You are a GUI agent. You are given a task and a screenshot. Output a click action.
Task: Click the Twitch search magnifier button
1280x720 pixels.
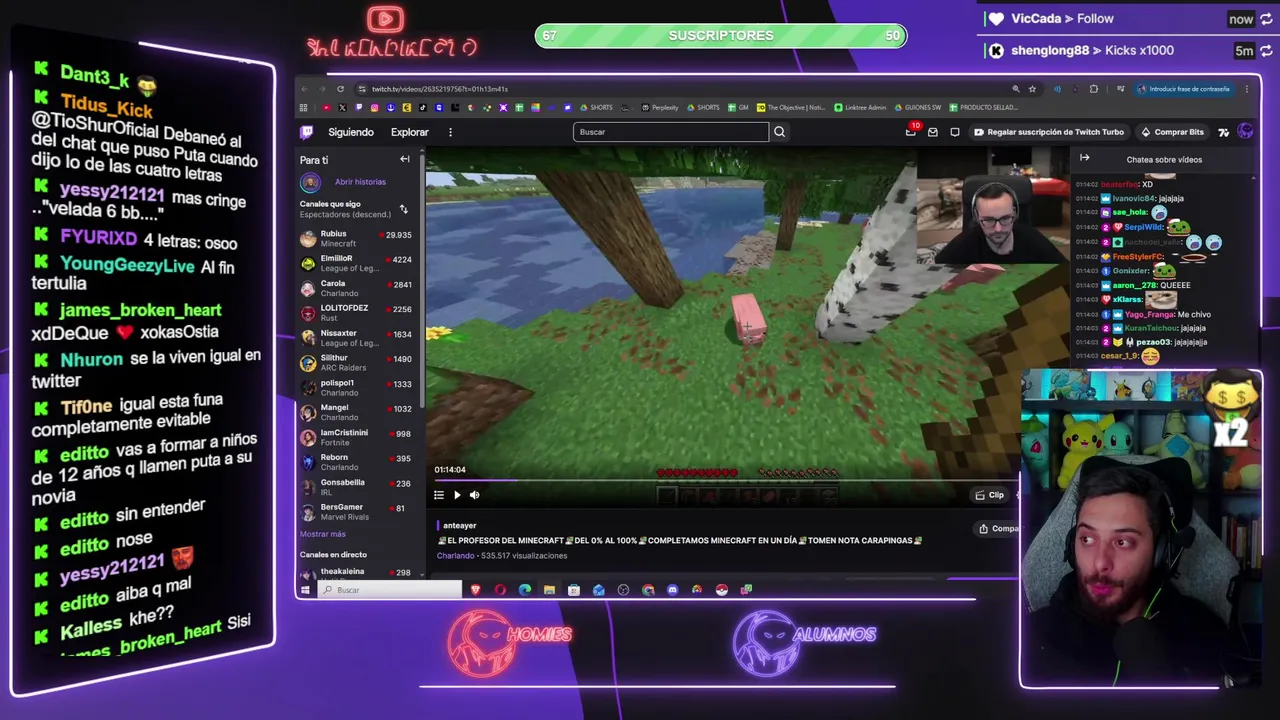(779, 132)
